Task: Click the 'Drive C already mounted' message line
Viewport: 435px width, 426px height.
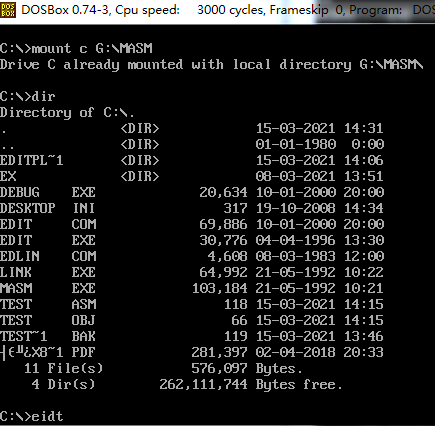Action: (212, 64)
